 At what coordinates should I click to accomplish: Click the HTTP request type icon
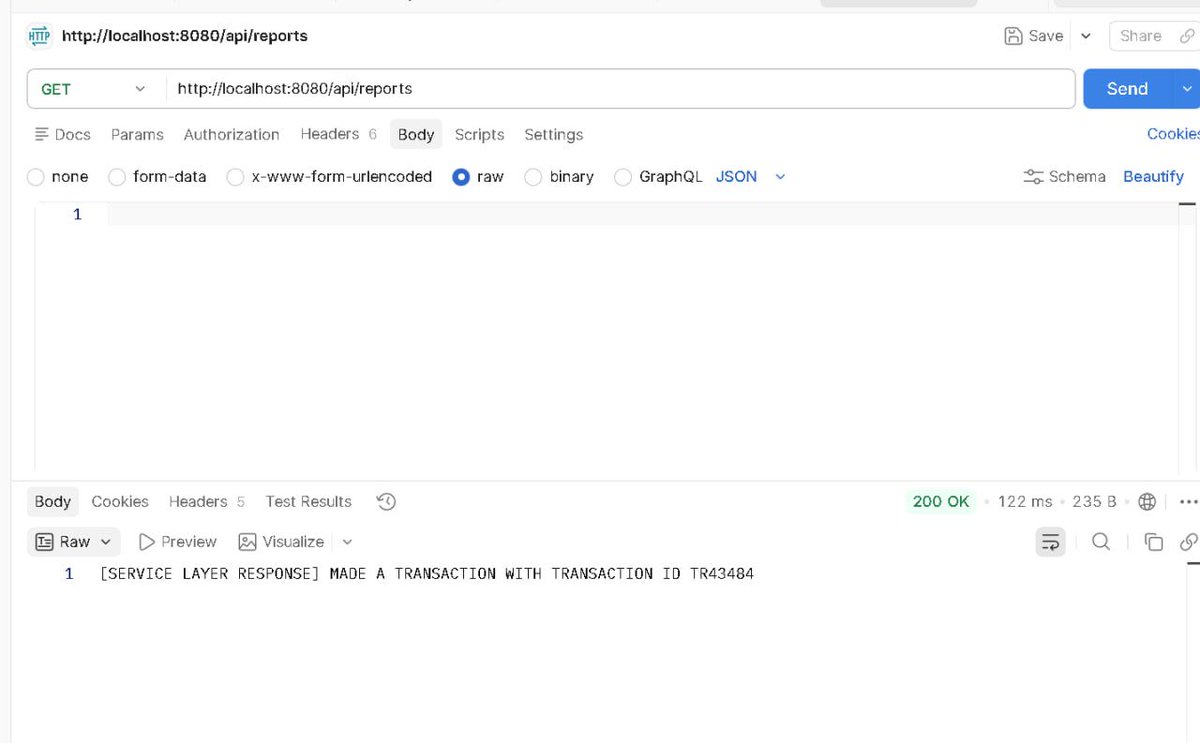tap(39, 36)
